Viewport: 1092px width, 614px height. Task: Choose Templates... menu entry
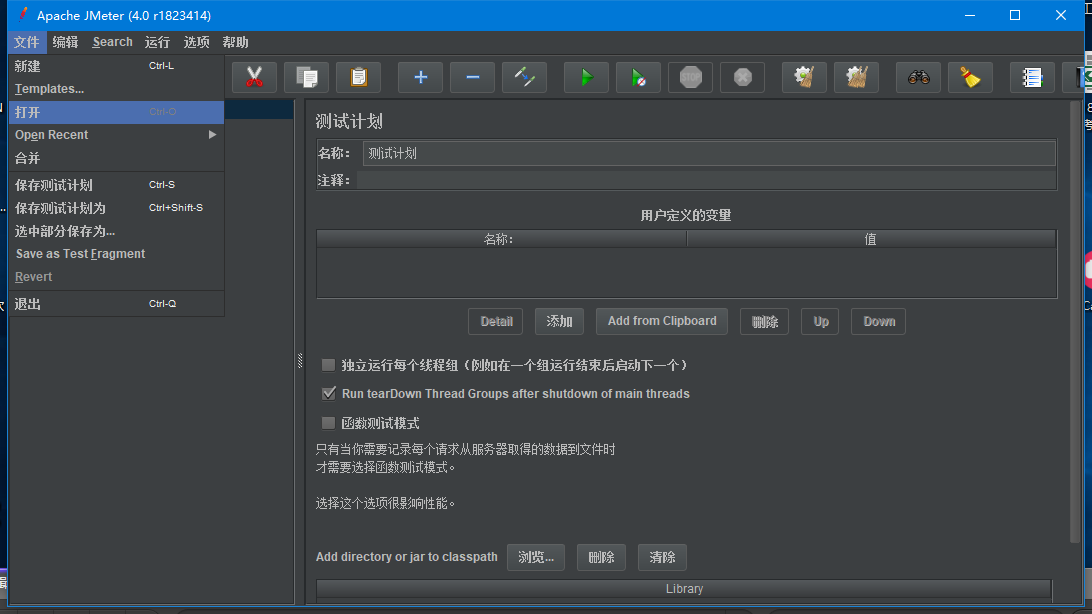116,89
